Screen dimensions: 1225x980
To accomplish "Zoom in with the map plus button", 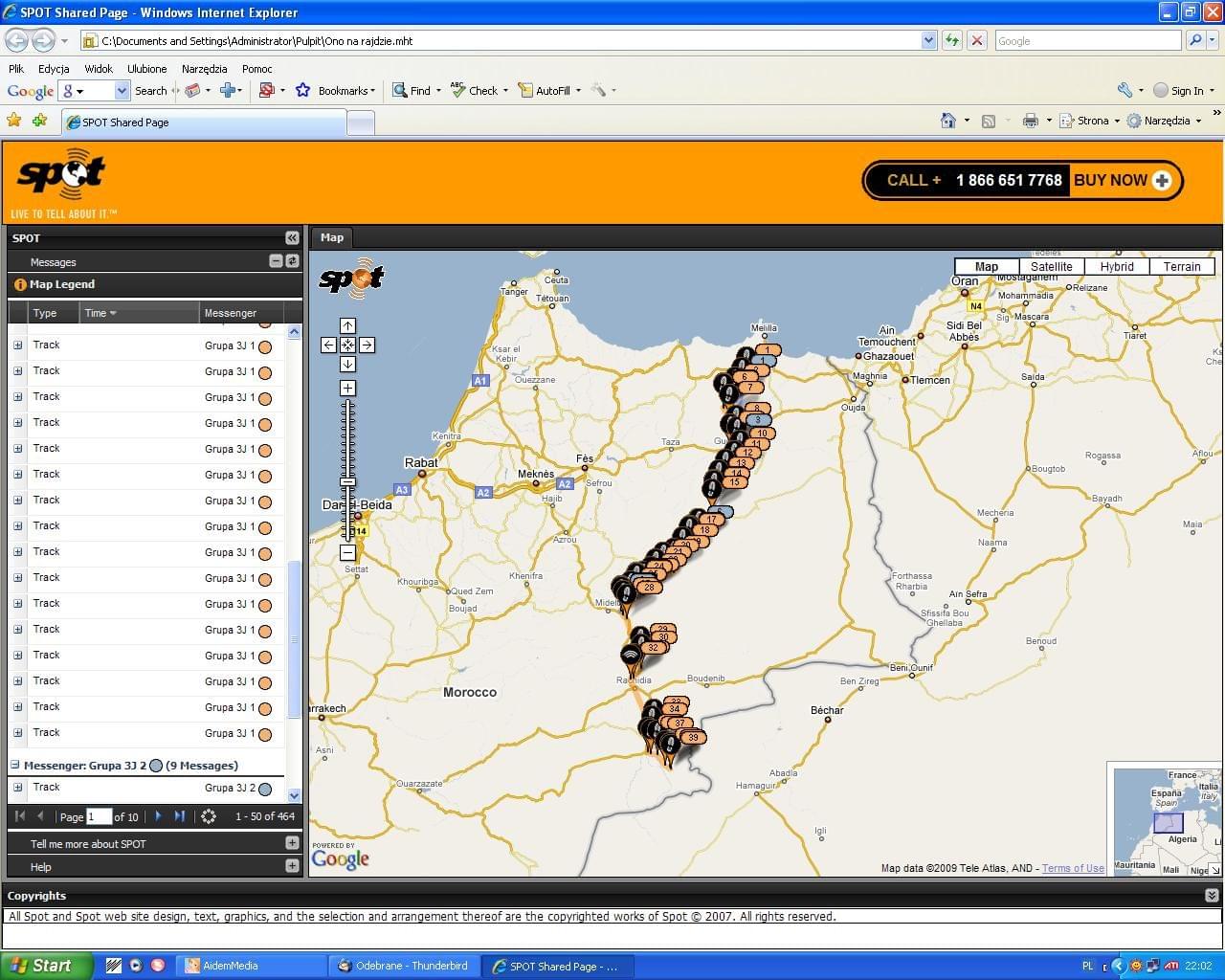I will click(x=347, y=388).
